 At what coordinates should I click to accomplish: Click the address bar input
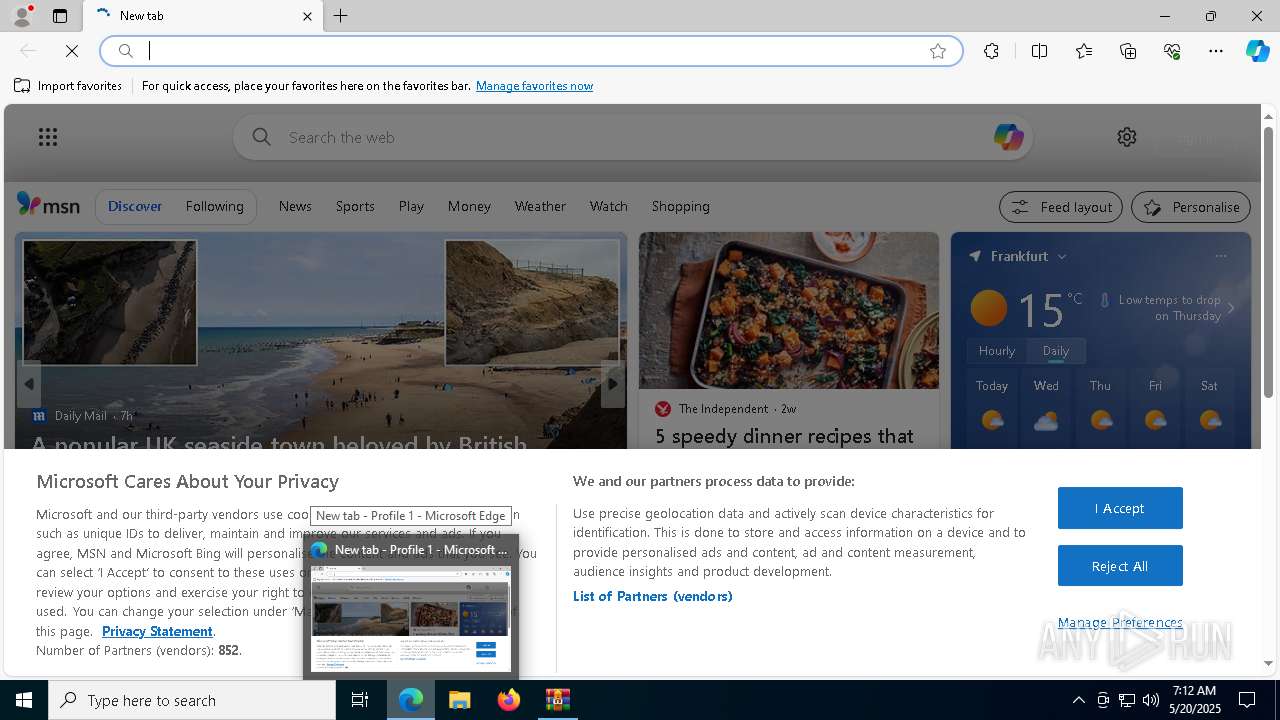click(x=530, y=51)
